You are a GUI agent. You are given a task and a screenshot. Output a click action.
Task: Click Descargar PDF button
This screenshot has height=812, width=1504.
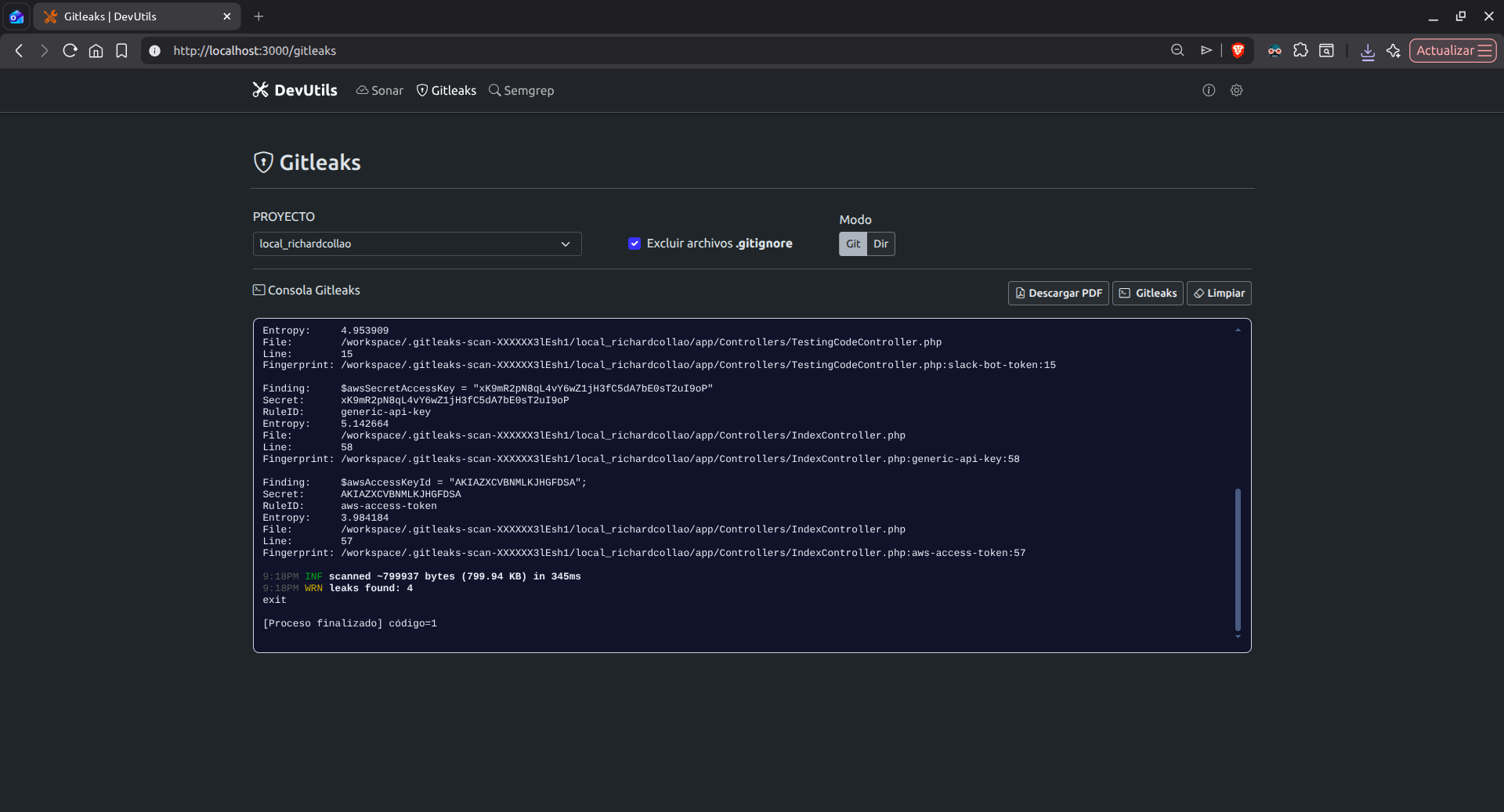1058,293
